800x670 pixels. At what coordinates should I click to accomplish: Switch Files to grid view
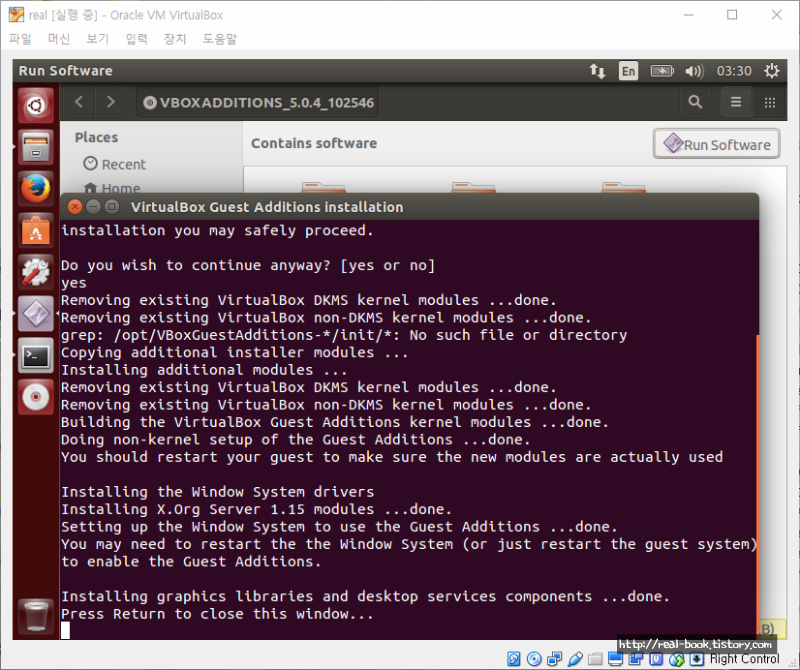coord(770,103)
